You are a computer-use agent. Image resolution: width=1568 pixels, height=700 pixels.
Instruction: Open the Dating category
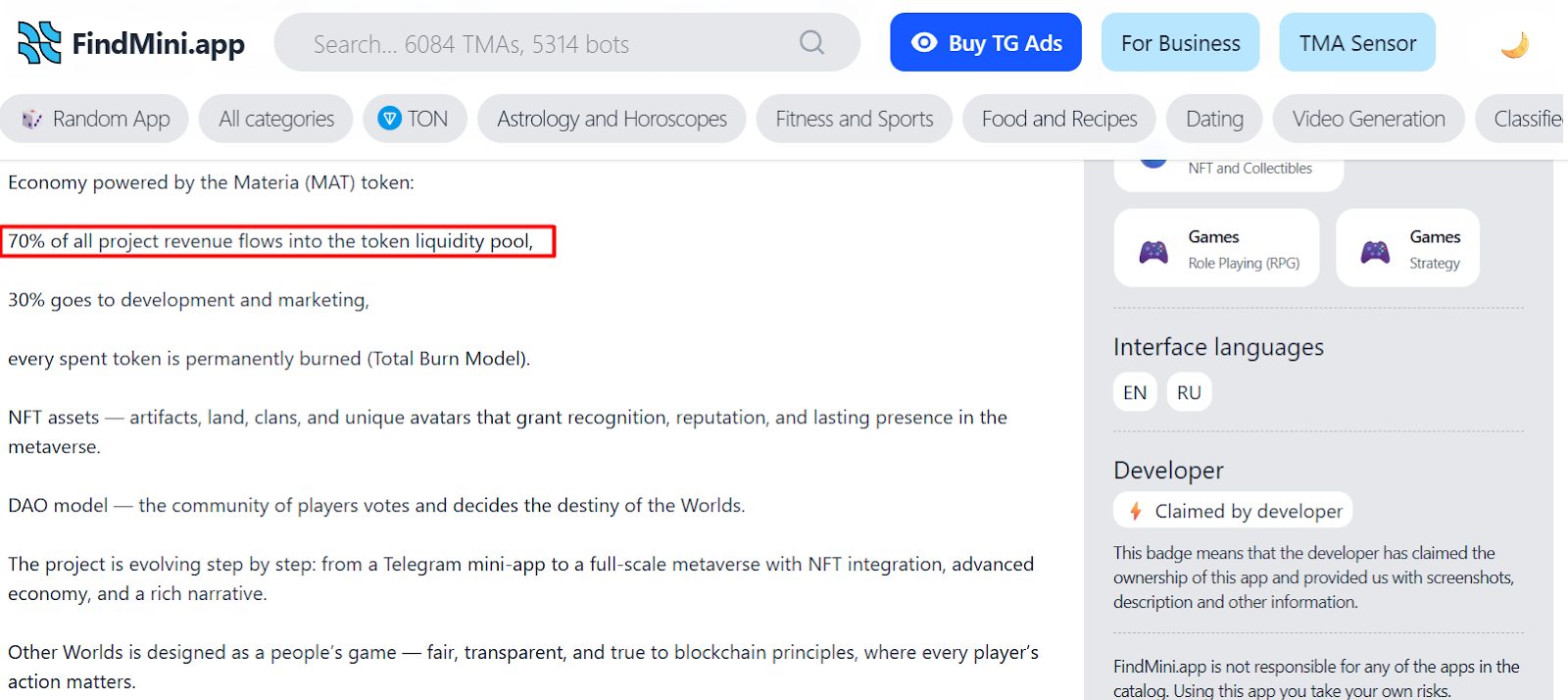[1214, 120]
